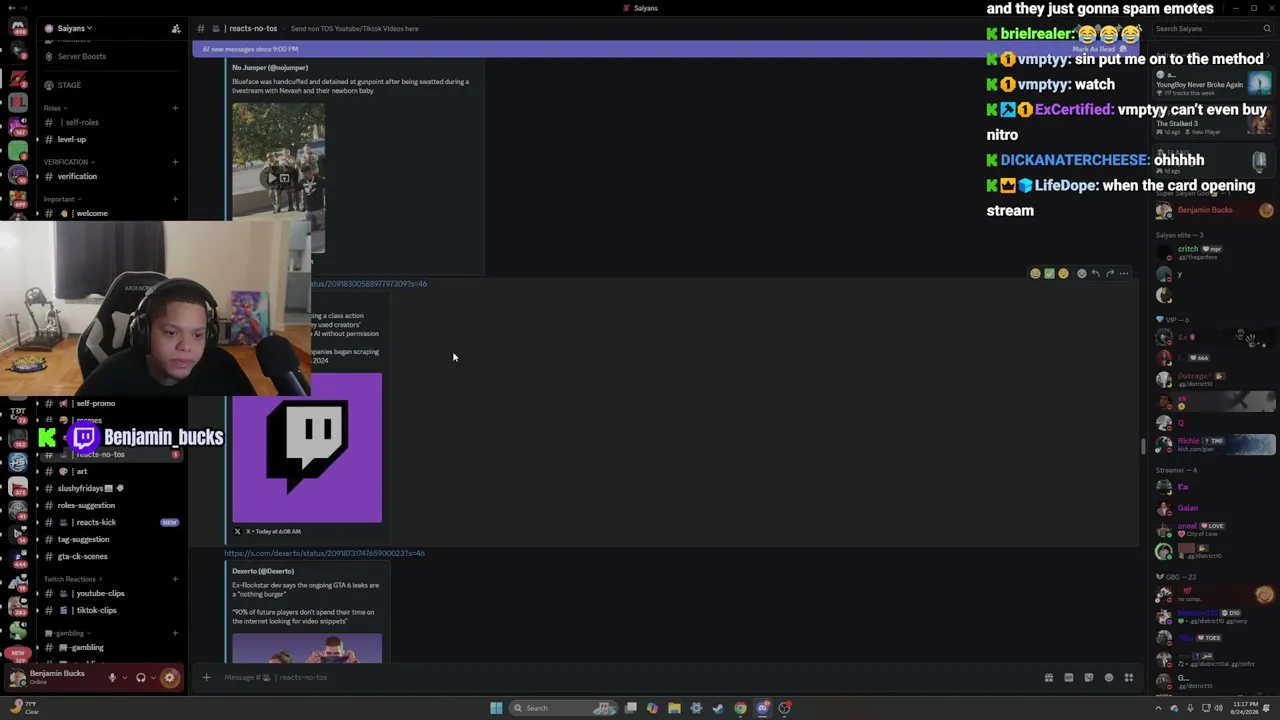
Task: Click the plus attachment icon in message bar
Action: click(x=206, y=677)
